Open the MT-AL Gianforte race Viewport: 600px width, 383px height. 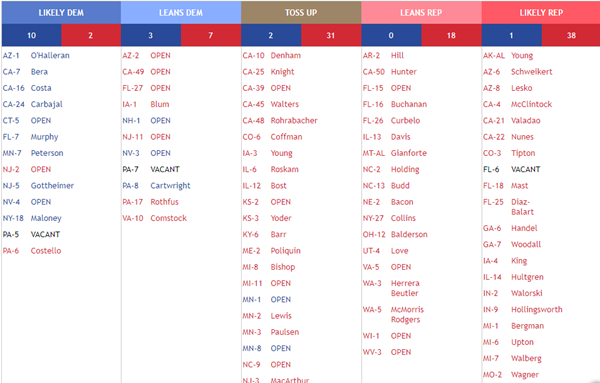point(395,153)
